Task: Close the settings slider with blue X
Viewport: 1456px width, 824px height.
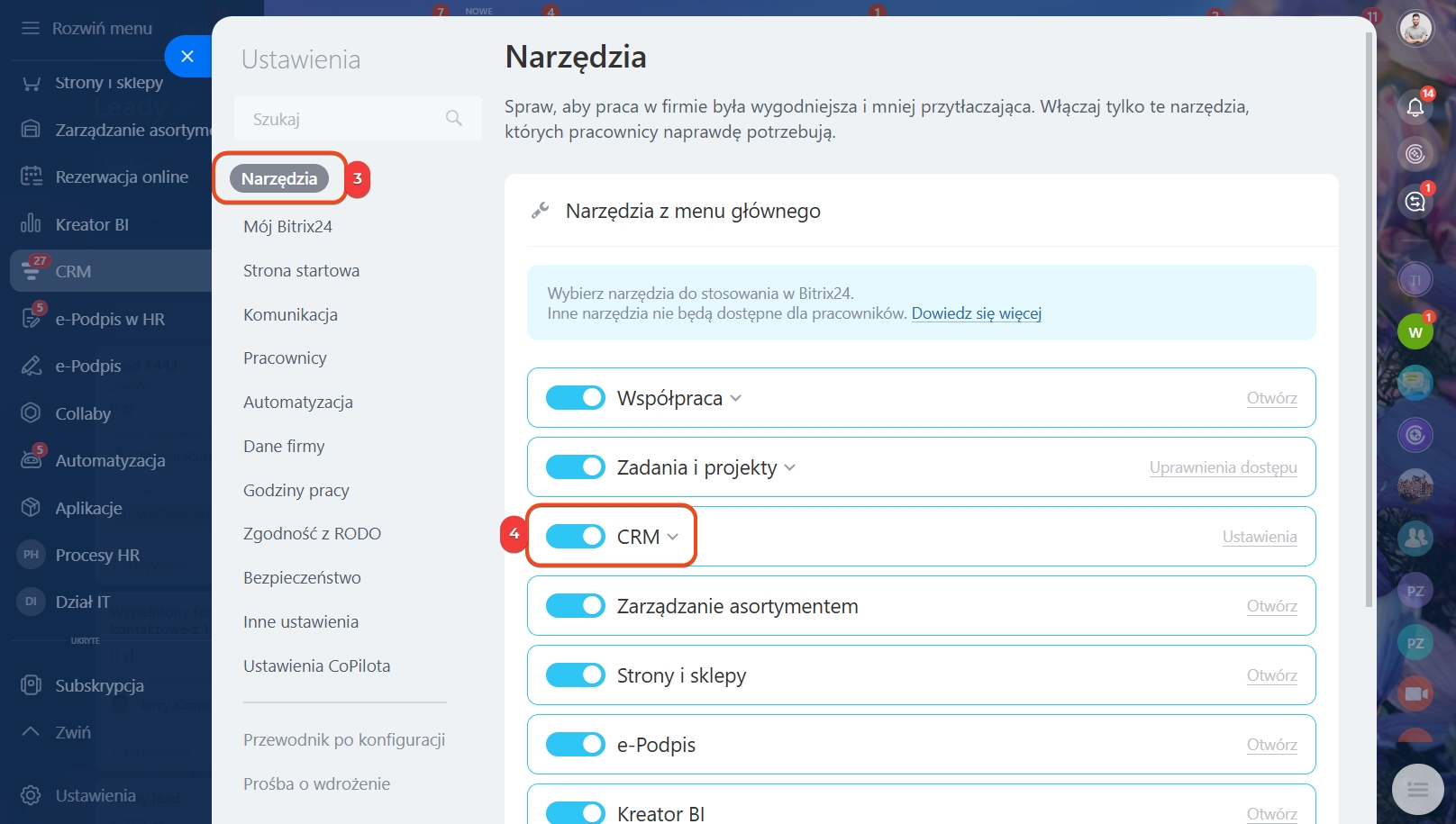Action: pos(187,56)
